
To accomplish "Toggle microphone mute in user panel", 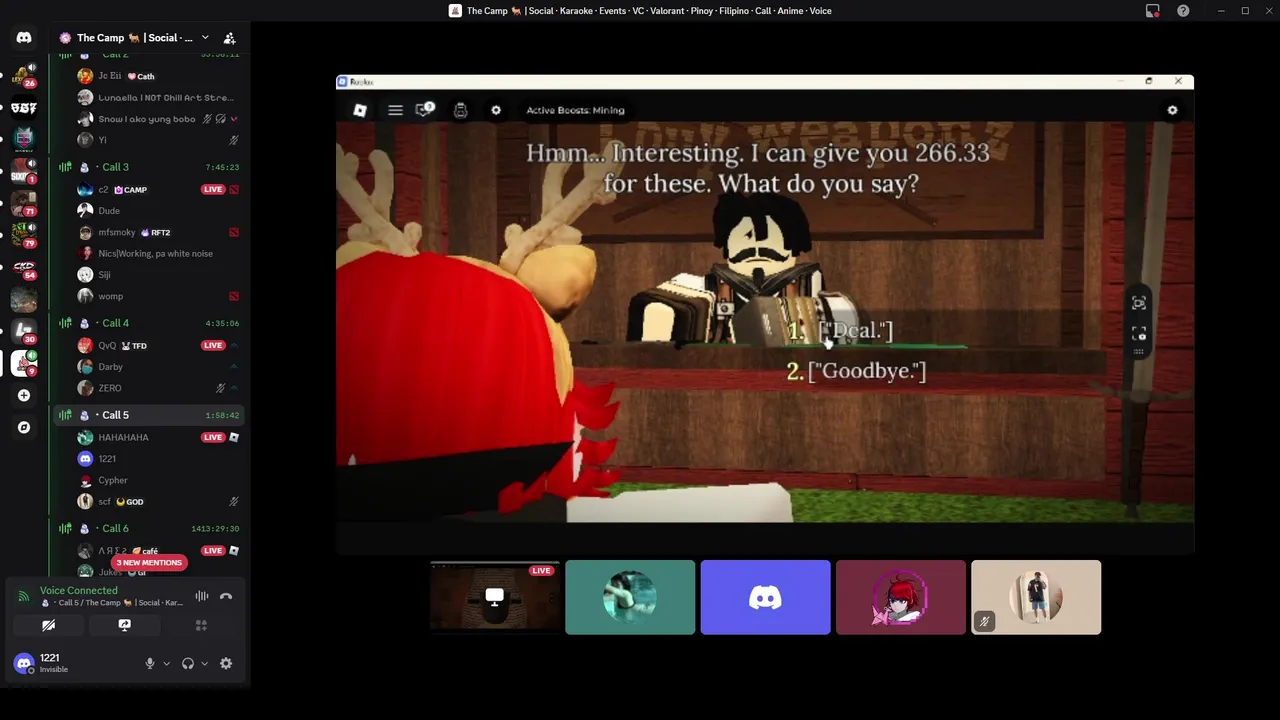I will click(x=150, y=663).
